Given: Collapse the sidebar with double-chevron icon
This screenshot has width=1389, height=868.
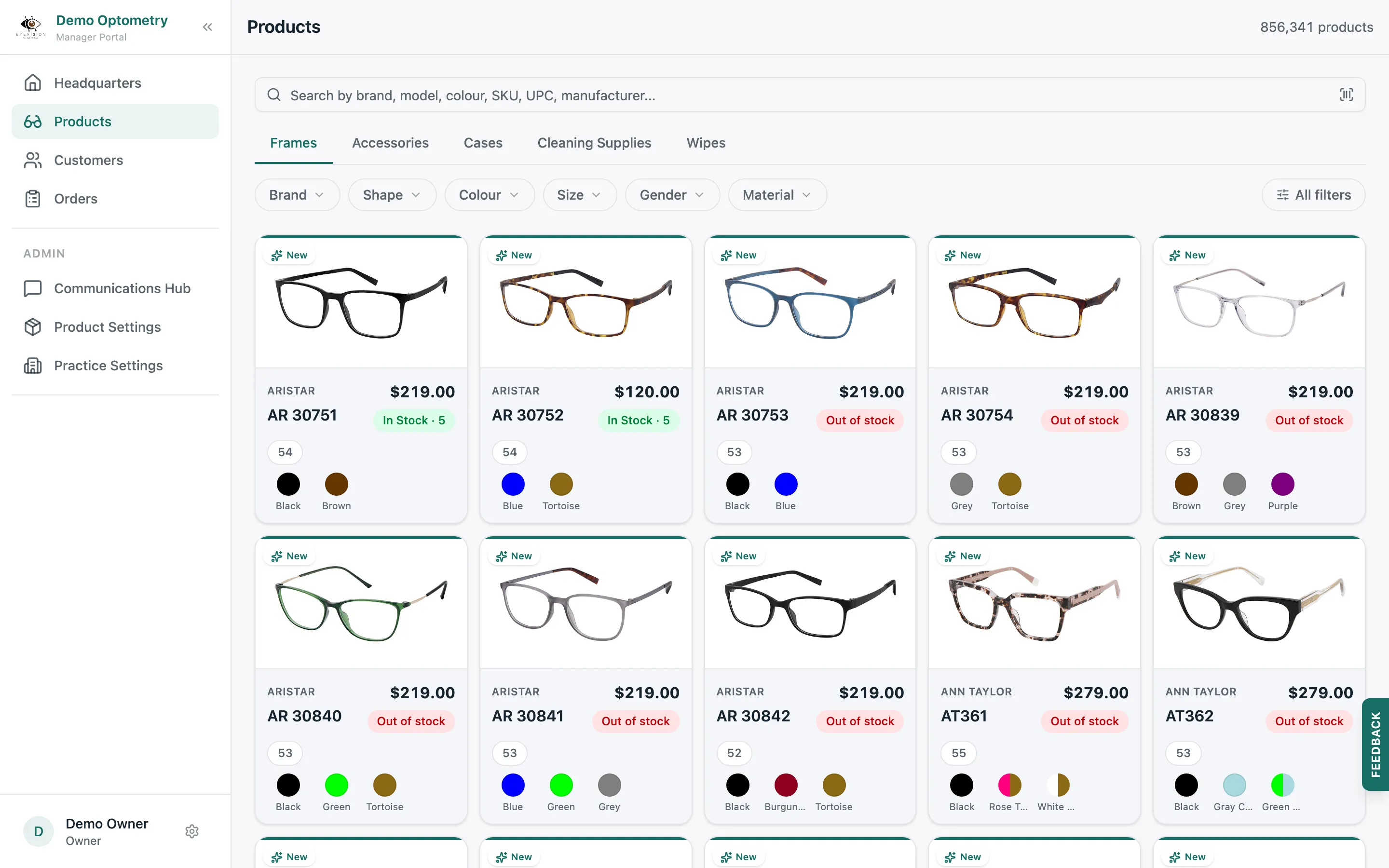Looking at the screenshot, I should coord(207,27).
